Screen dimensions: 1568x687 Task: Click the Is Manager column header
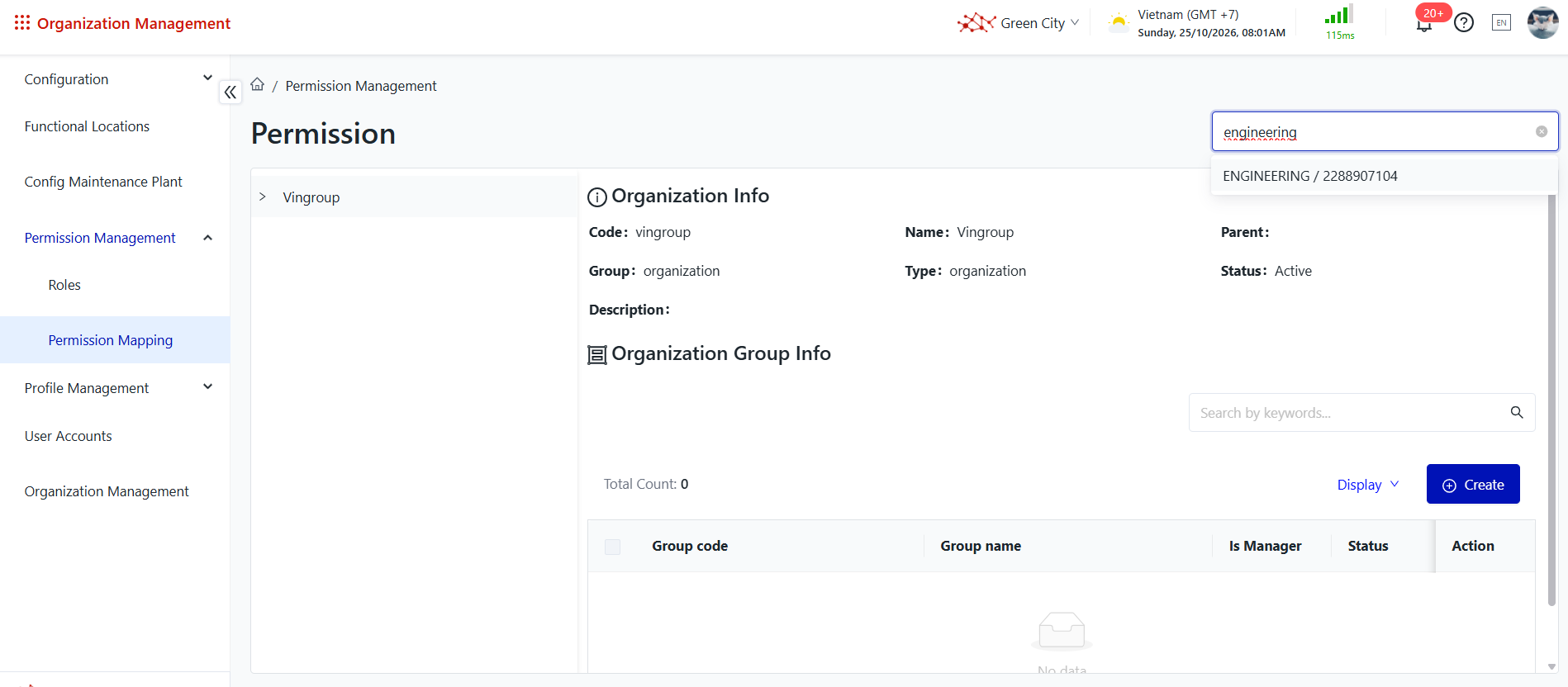(x=1265, y=546)
